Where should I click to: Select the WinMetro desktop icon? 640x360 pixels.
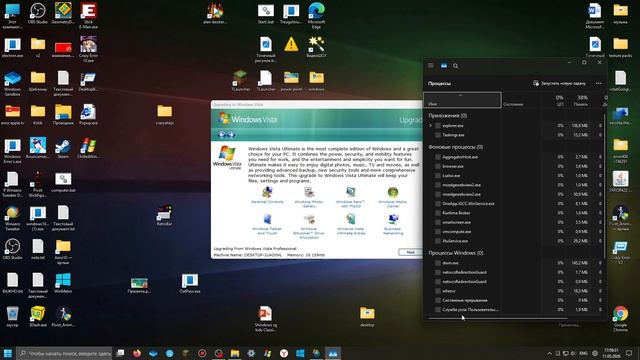[x=63, y=283]
